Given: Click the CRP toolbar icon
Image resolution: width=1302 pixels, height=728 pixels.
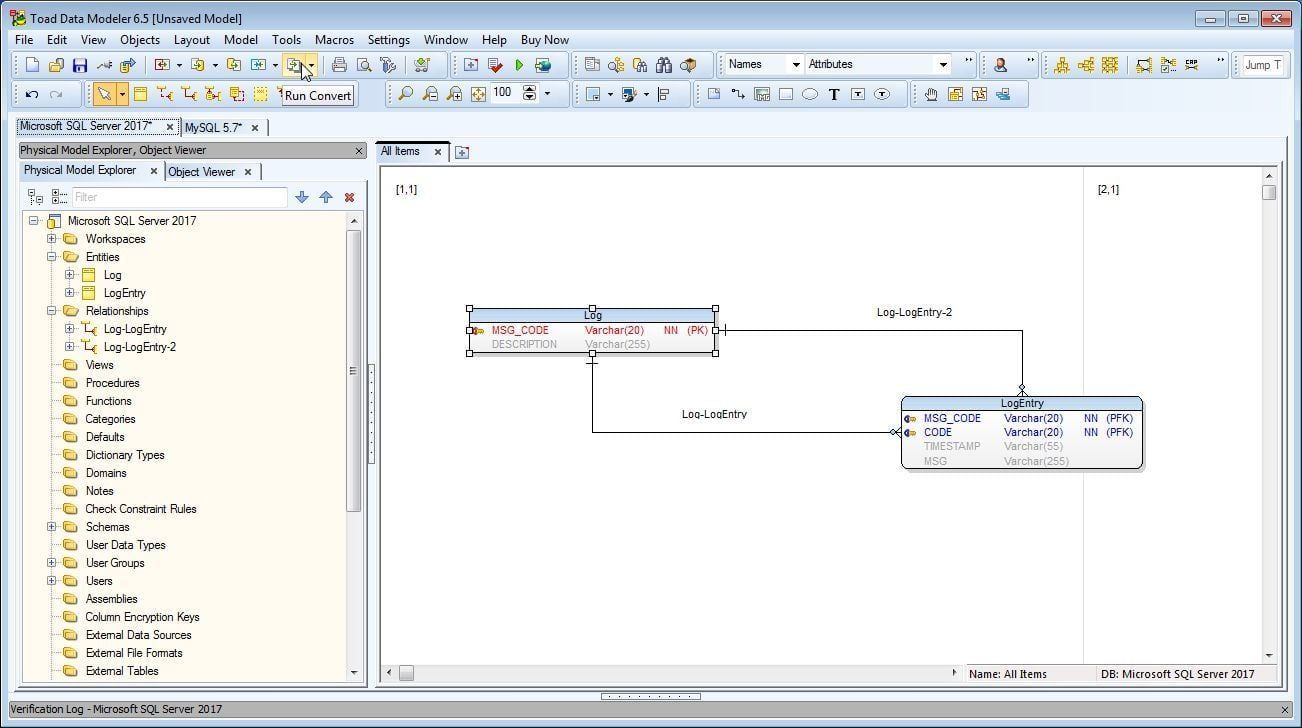Looking at the screenshot, I should click(x=1192, y=65).
